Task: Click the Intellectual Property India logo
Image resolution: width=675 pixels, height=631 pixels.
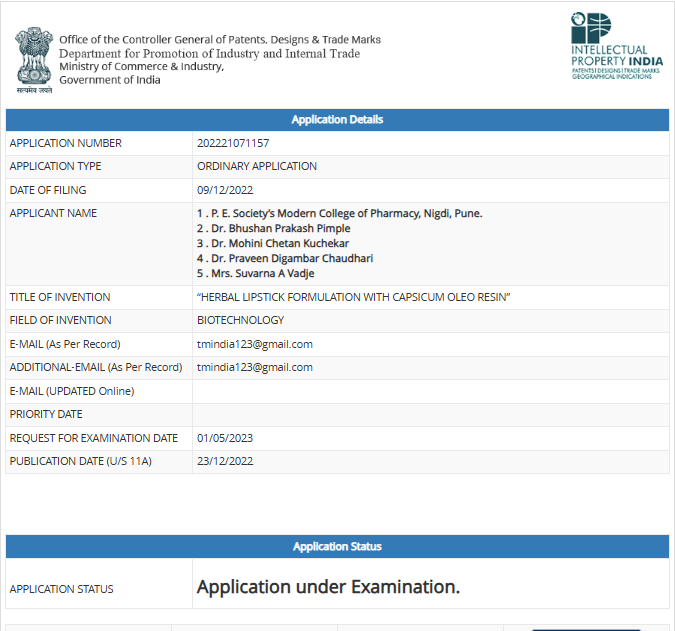Action: (x=616, y=46)
